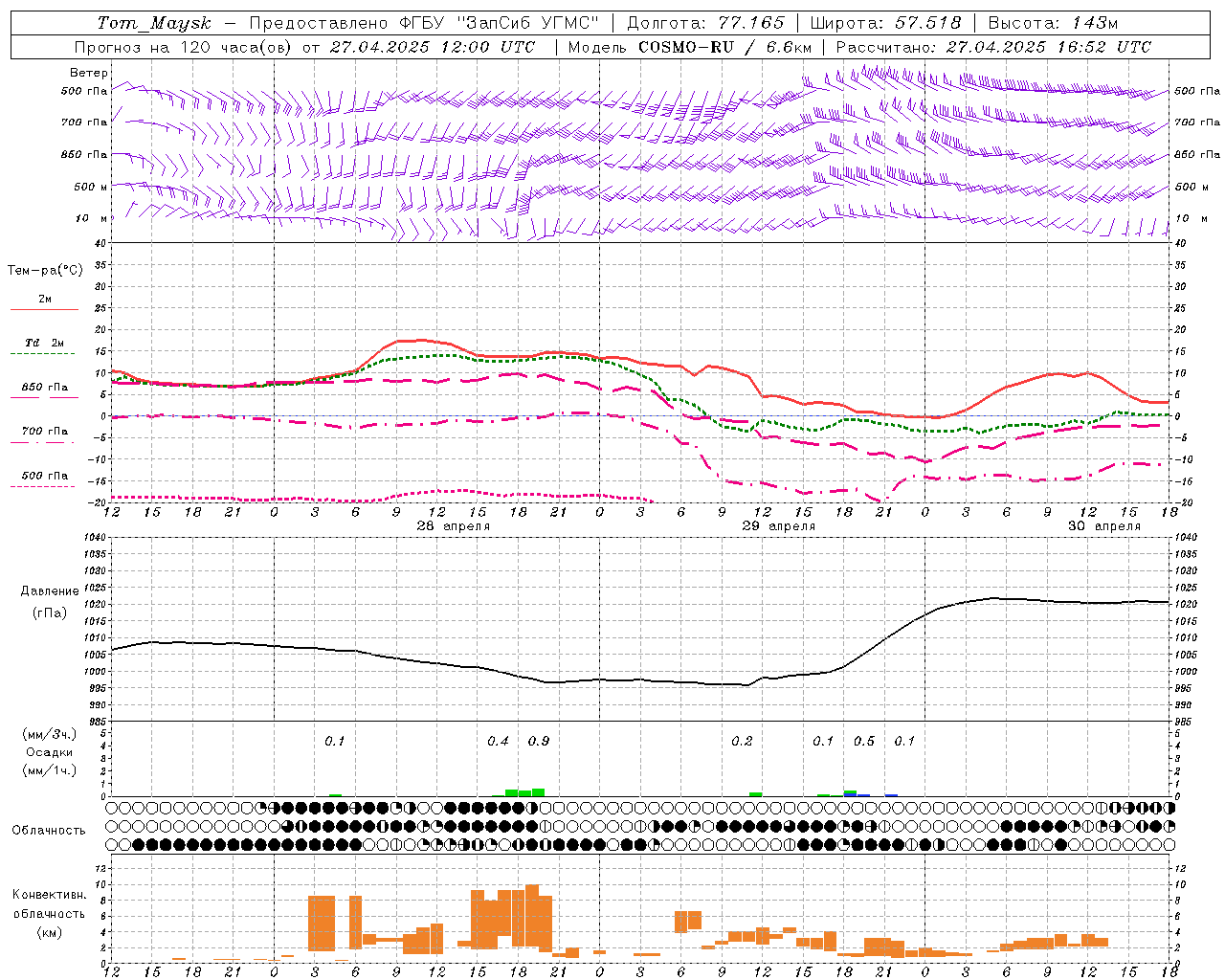Select the Давление pressure panel label

point(50,591)
